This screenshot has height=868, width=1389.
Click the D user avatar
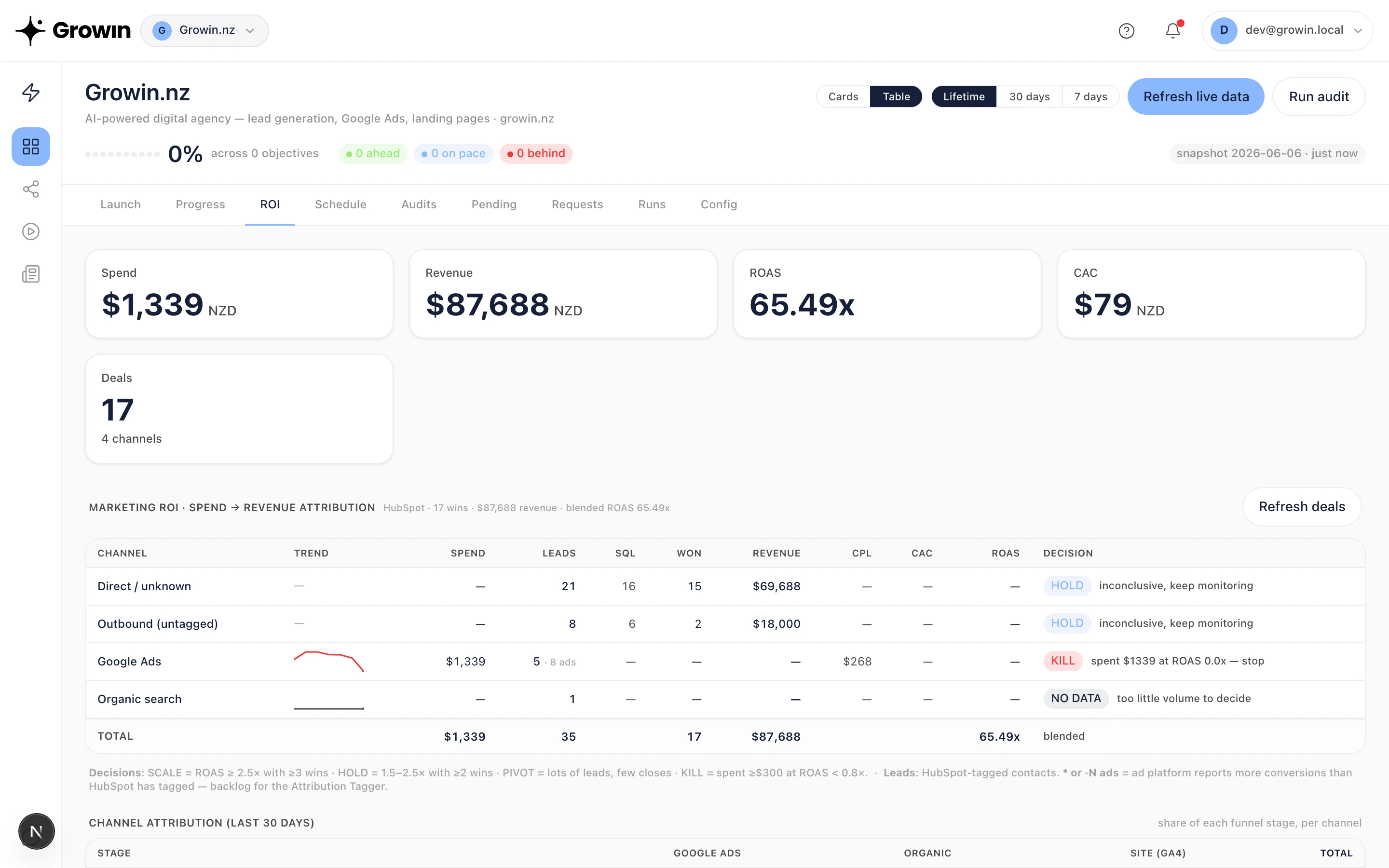pyautogui.click(x=1224, y=30)
